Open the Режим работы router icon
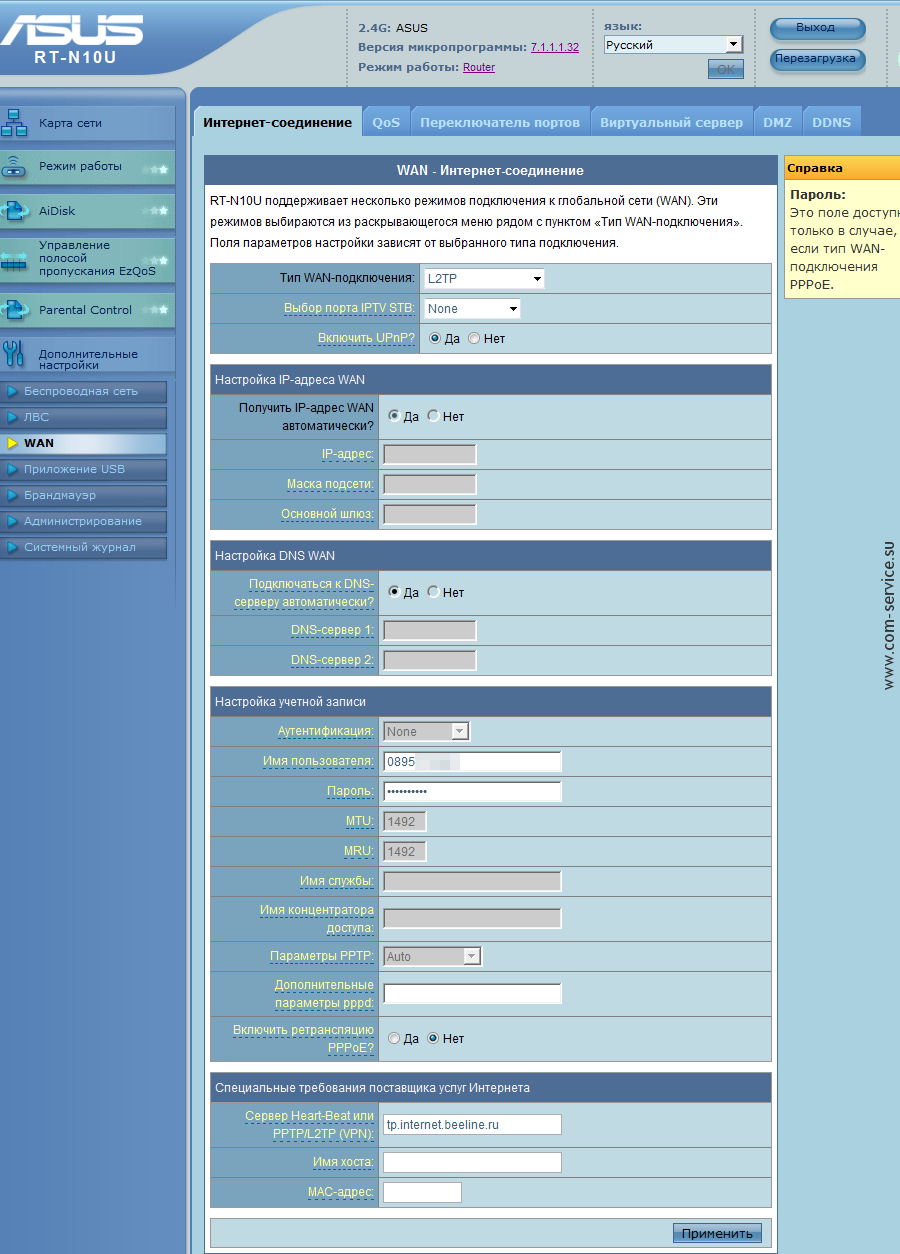The image size is (900, 1254). [x=15, y=167]
